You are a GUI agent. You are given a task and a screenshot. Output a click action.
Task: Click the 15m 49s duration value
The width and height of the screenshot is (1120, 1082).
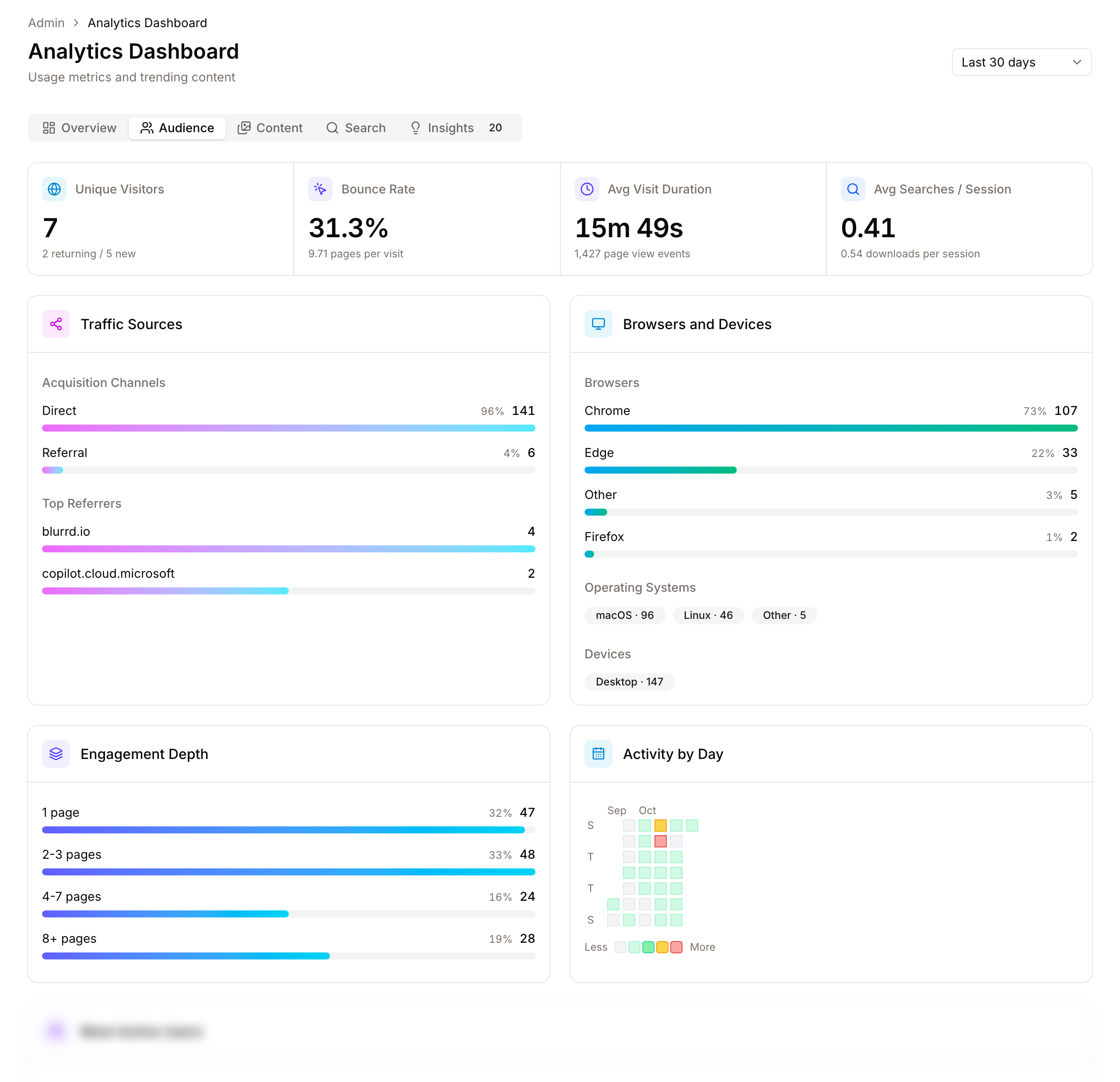pos(629,228)
